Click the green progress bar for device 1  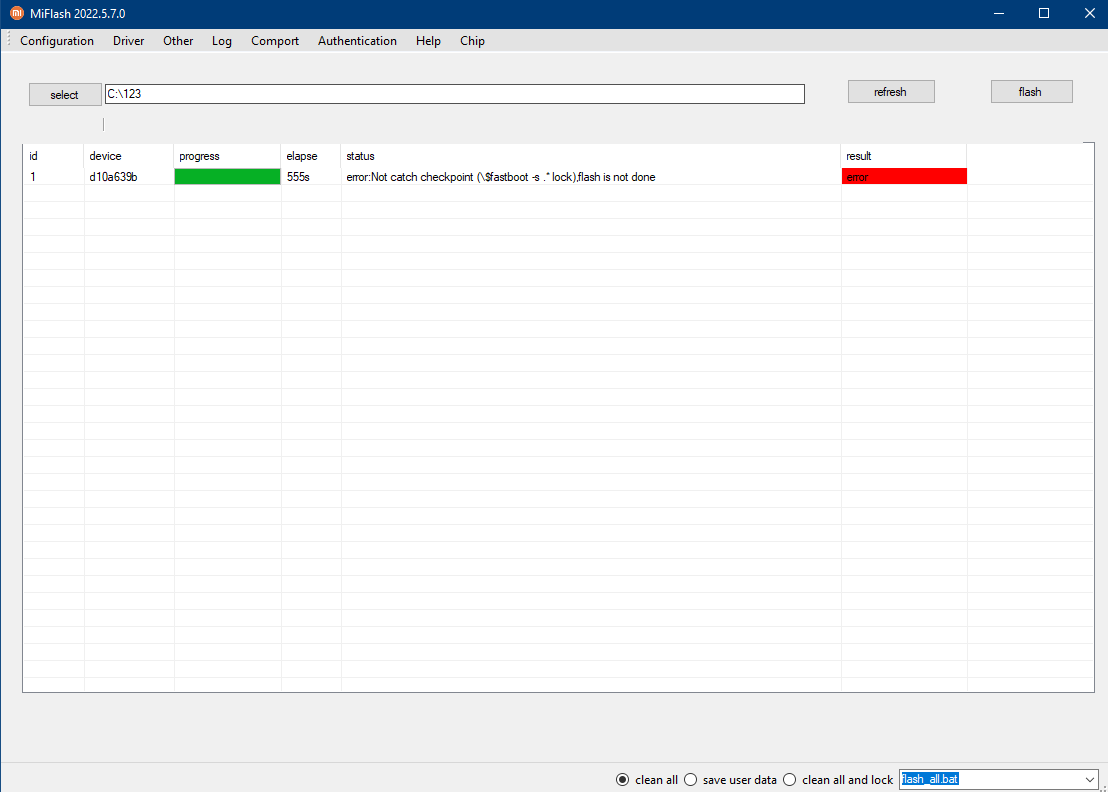[x=227, y=177]
